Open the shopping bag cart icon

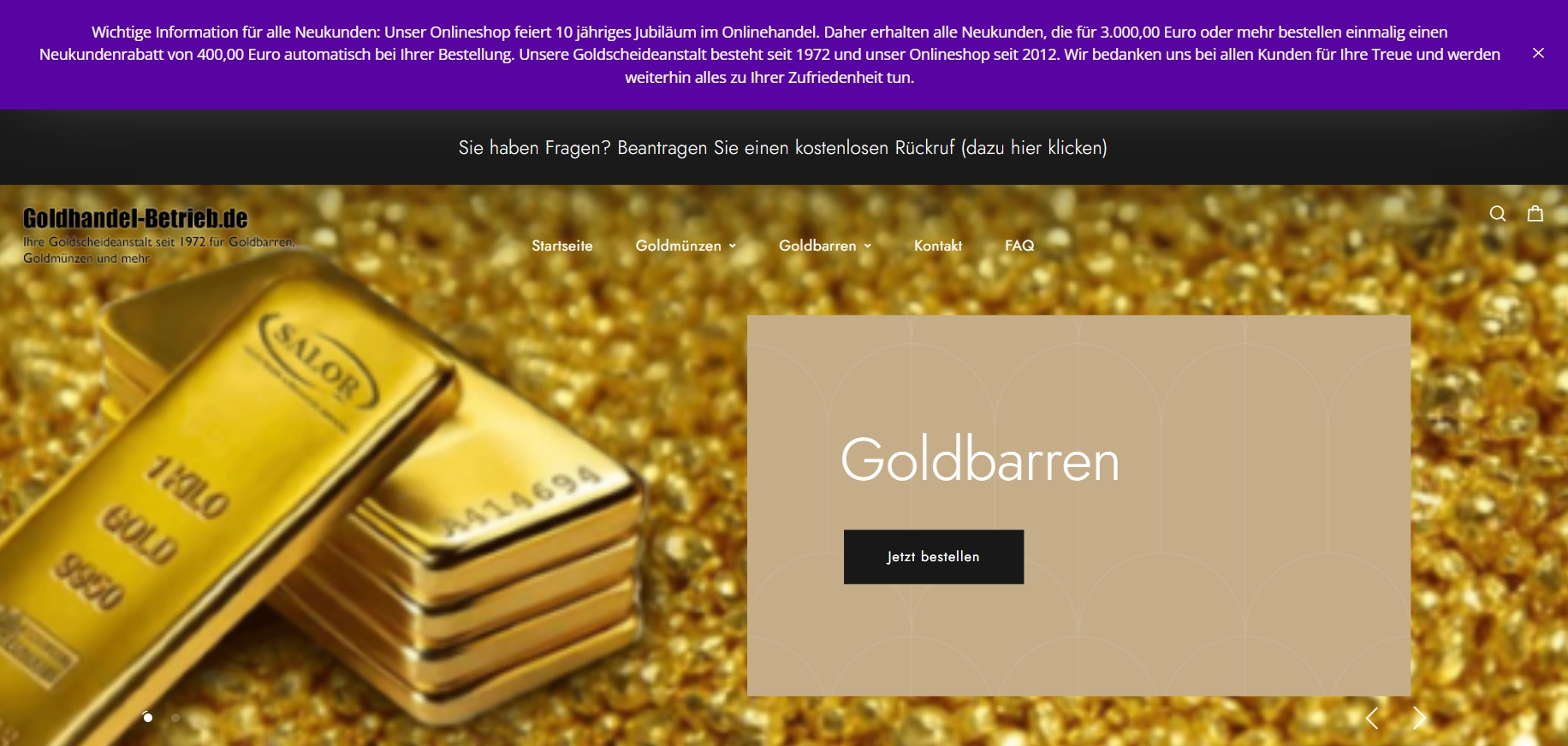click(1535, 214)
